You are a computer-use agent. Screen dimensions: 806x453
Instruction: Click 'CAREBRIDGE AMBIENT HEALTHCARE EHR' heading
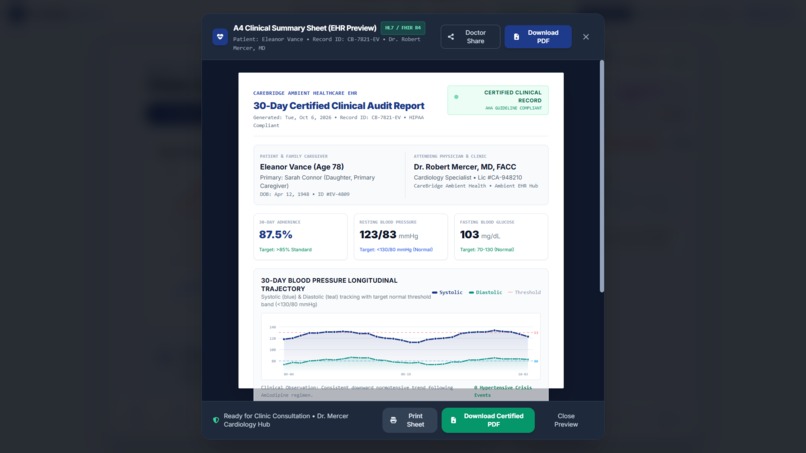pos(305,93)
